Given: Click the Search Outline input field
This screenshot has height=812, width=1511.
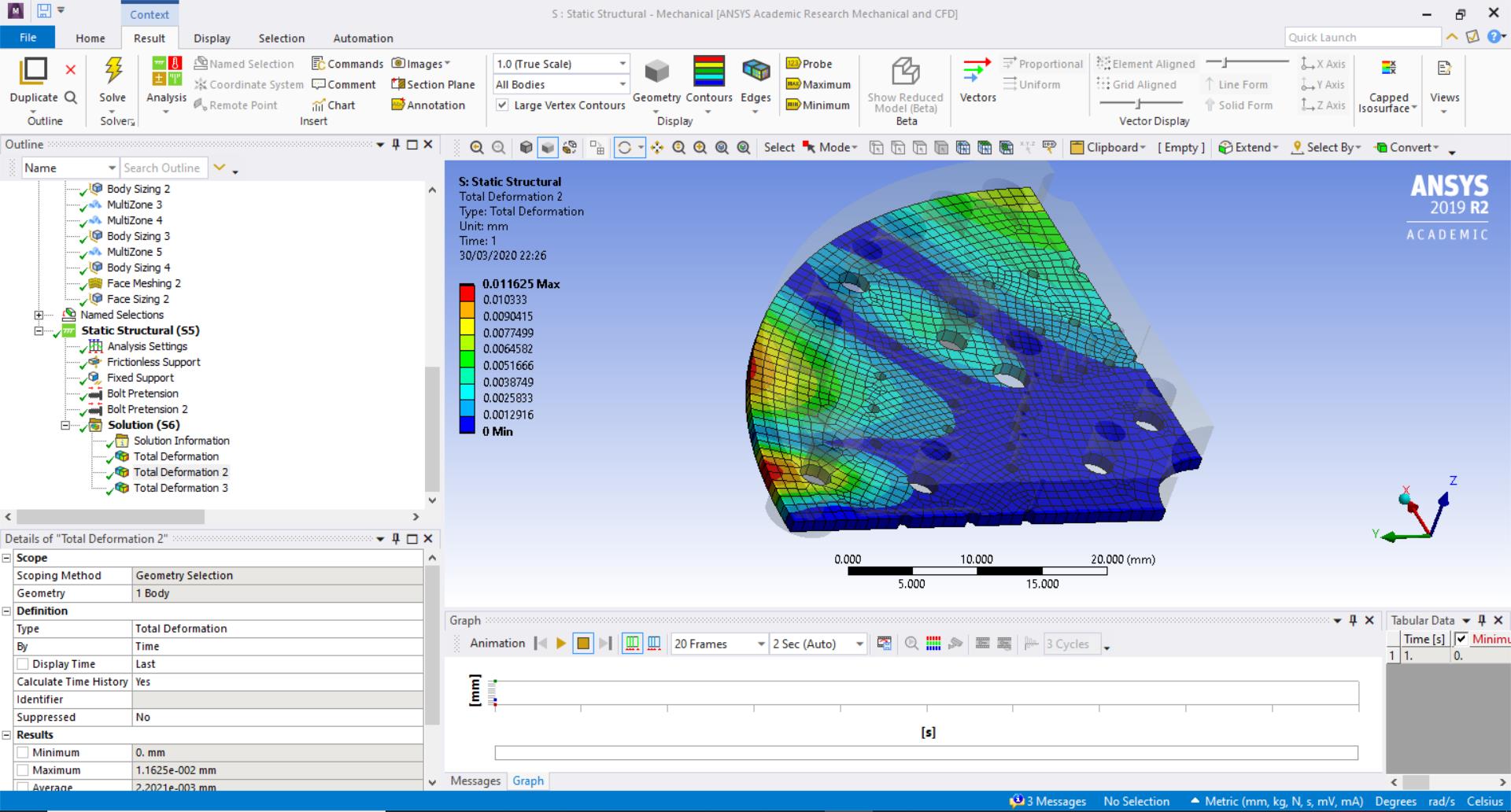Looking at the screenshot, I should (x=164, y=168).
